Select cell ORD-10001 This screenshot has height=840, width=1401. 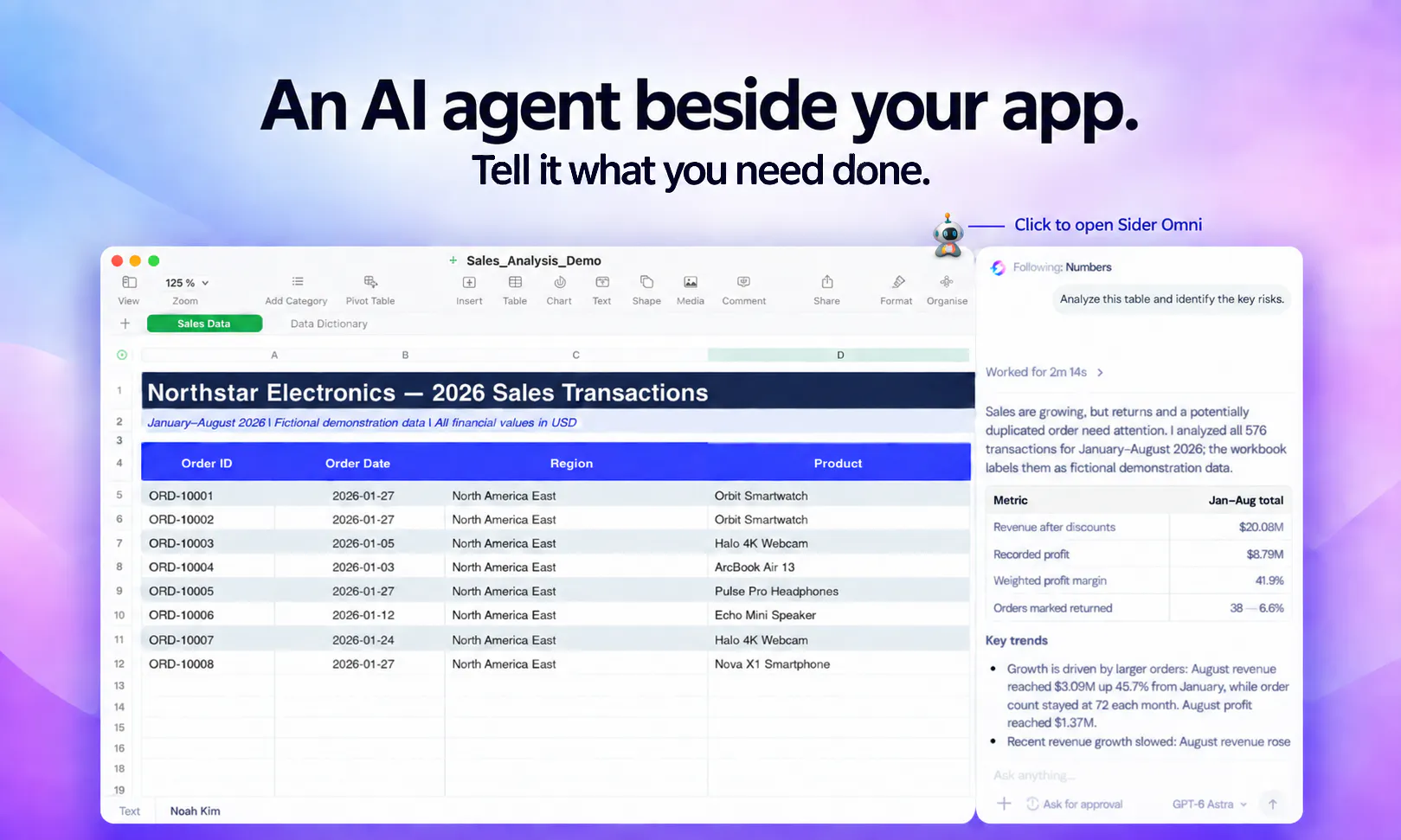[208, 496]
